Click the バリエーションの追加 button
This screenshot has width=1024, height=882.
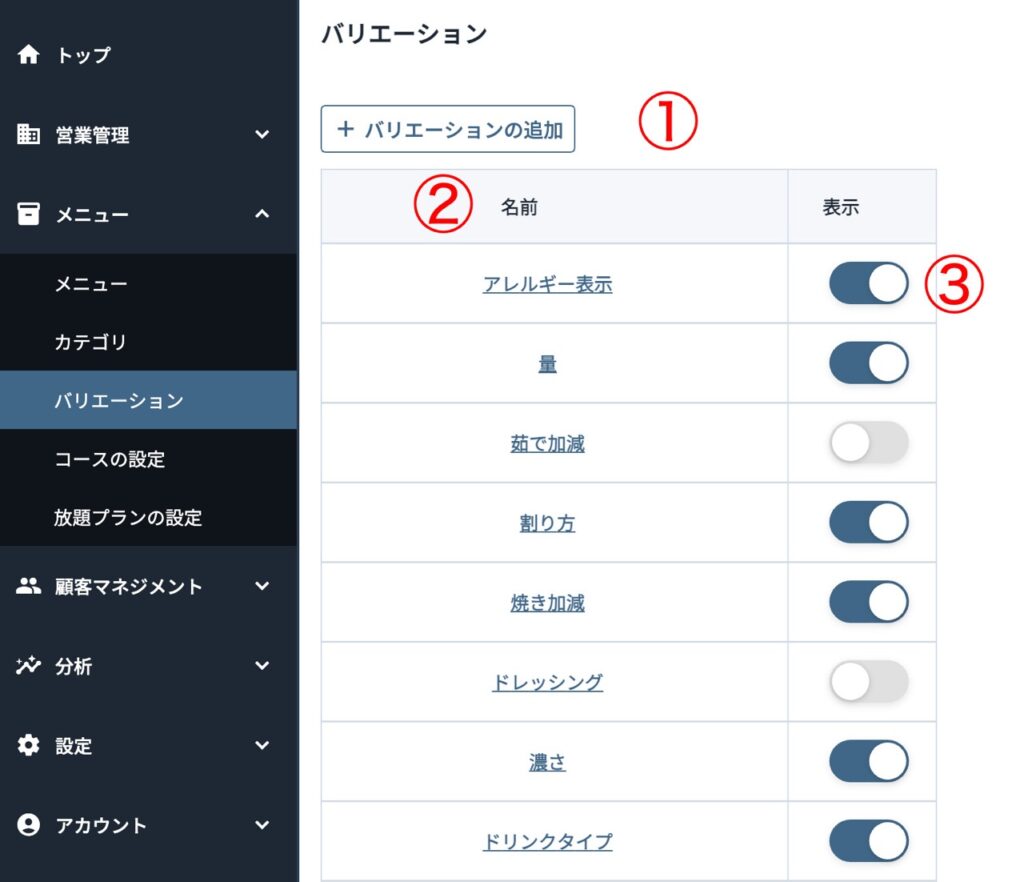(448, 129)
